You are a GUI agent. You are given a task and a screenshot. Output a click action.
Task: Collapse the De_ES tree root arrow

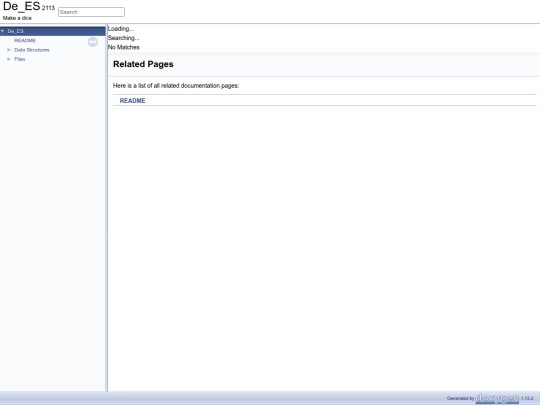tap(3, 31)
